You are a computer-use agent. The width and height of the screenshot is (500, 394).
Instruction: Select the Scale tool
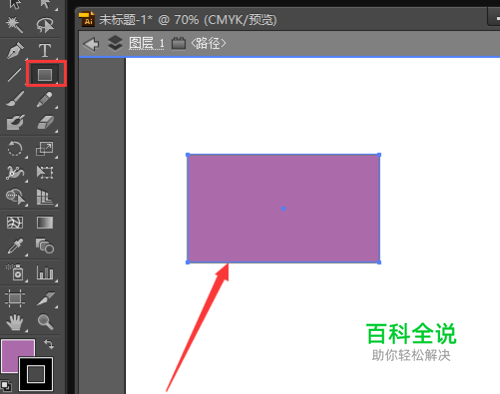pyautogui.click(x=45, y=149)
